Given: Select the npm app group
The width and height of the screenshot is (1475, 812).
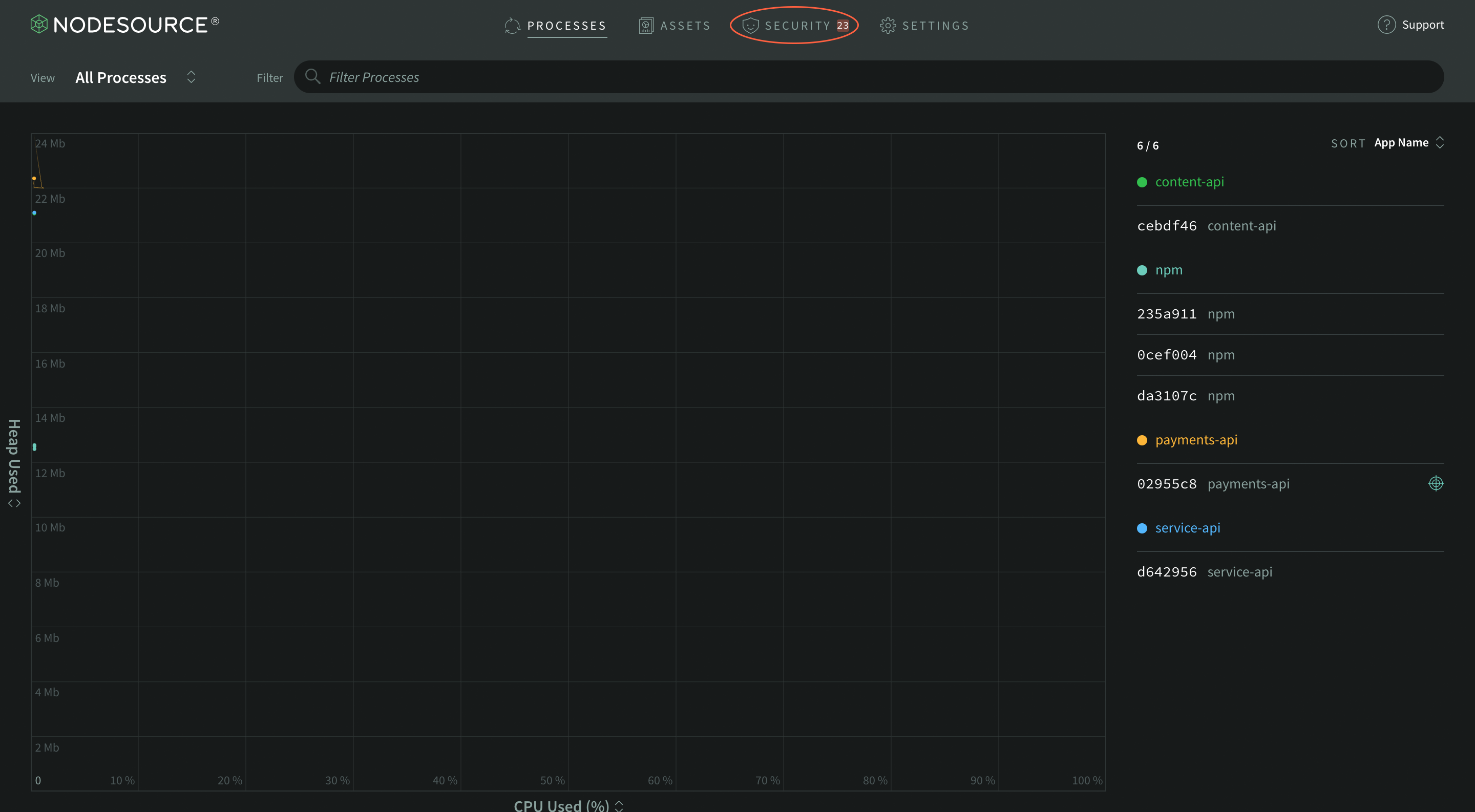Looking at the screenshot, I should point(1169,270).
